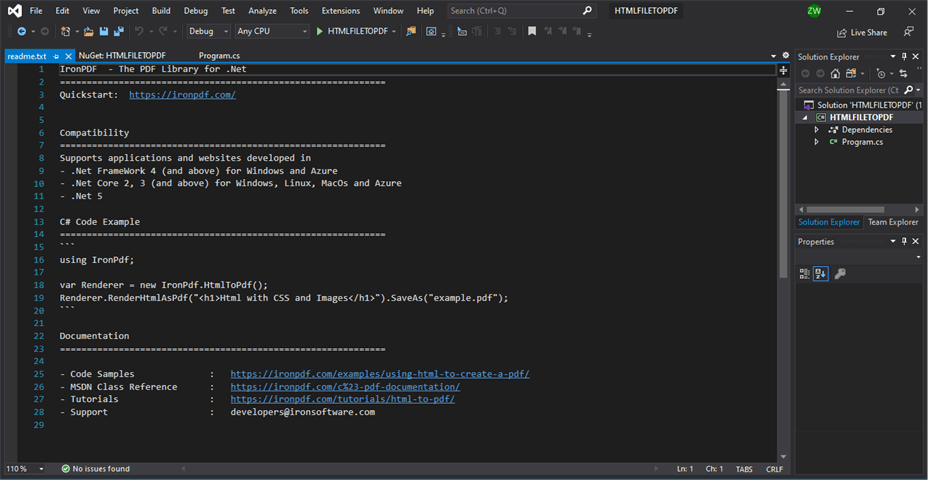Click the document tabs settings gear icon
Image resolution: width=937 pixels, height=480 pixels.
coord(786,56)
